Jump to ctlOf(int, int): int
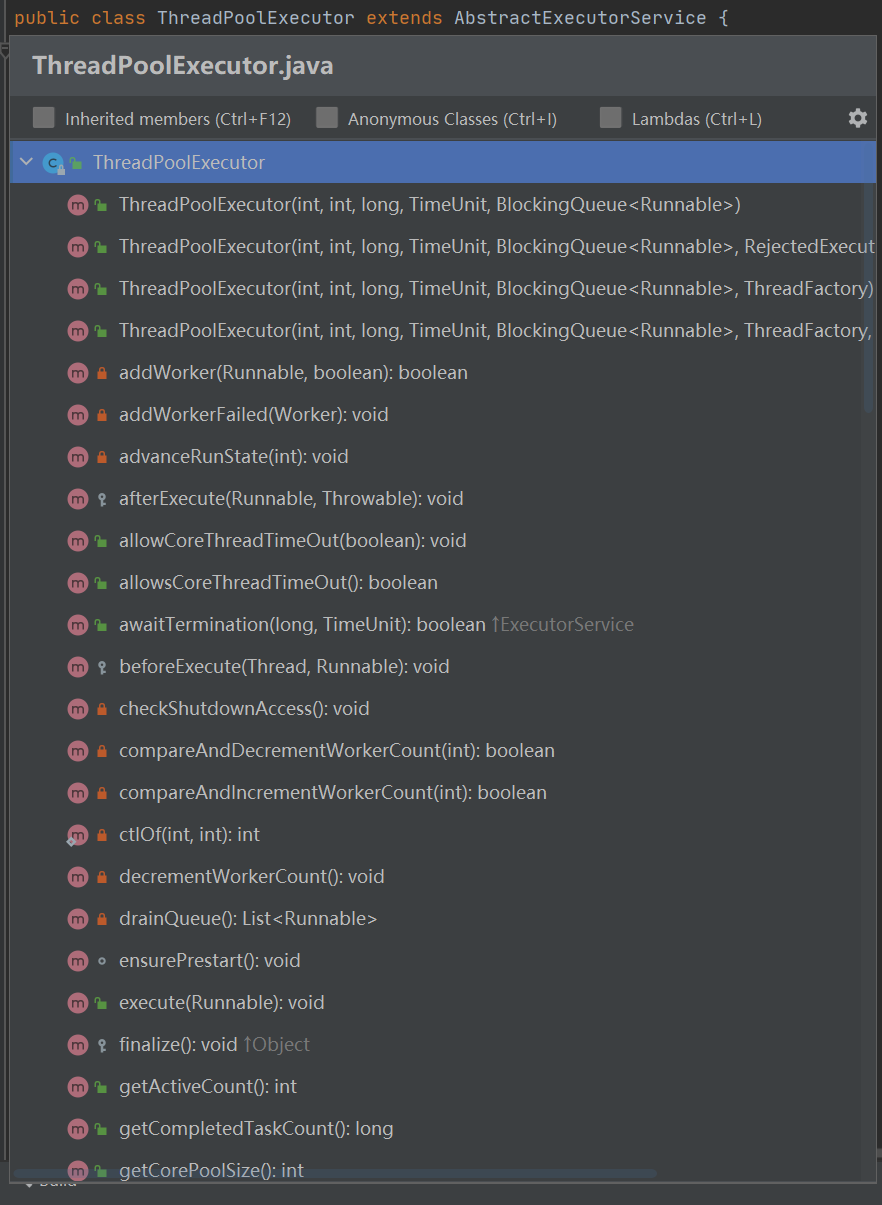Viewport: 882px width, 1205px height. (189, 834)
